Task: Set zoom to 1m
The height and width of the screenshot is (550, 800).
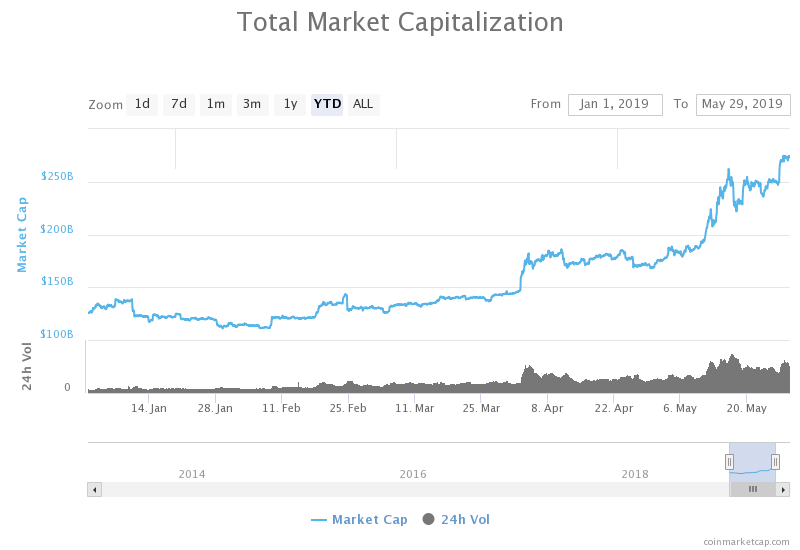Action: point(215,104)
